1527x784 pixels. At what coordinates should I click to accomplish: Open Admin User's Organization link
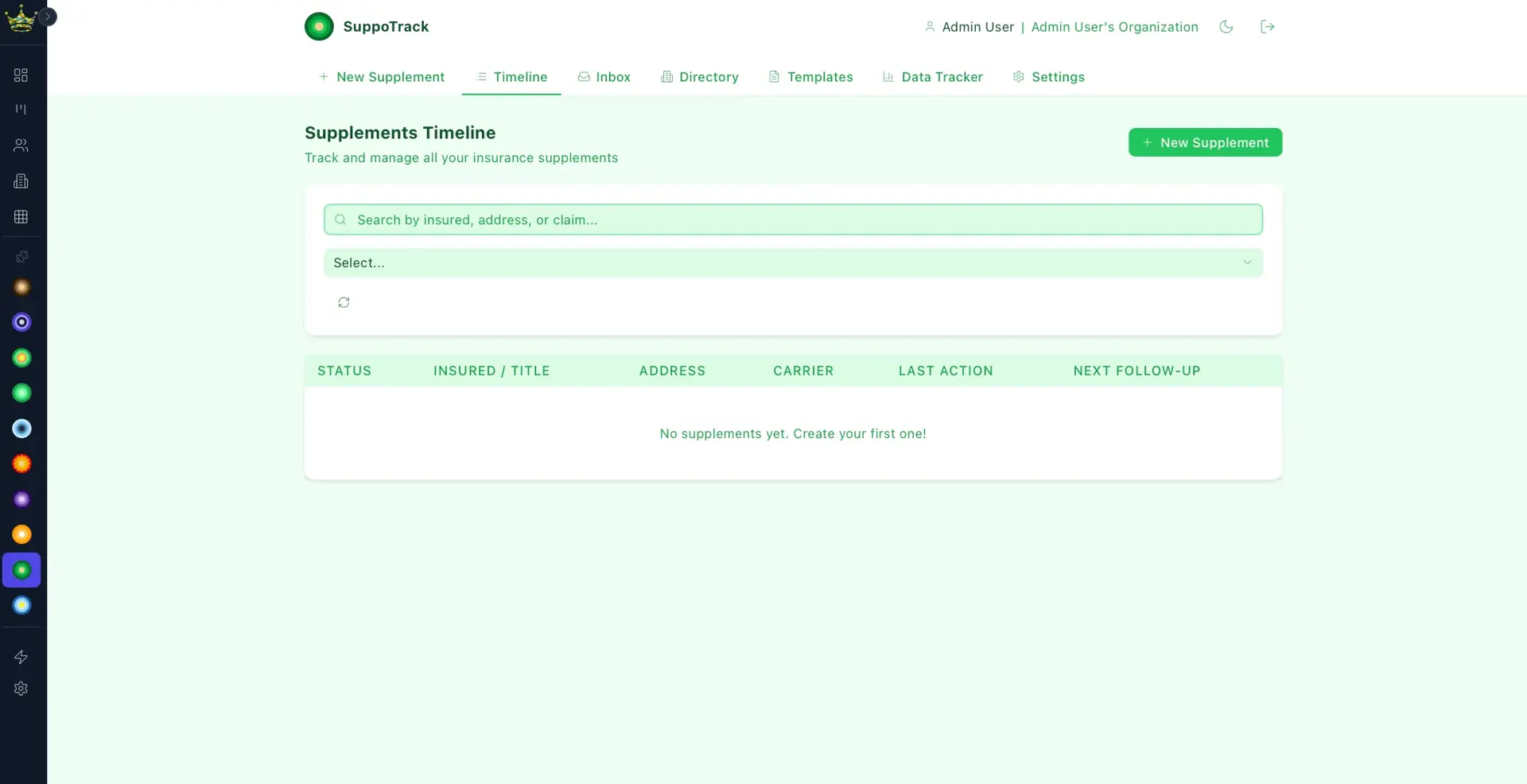pos(1114,27)
